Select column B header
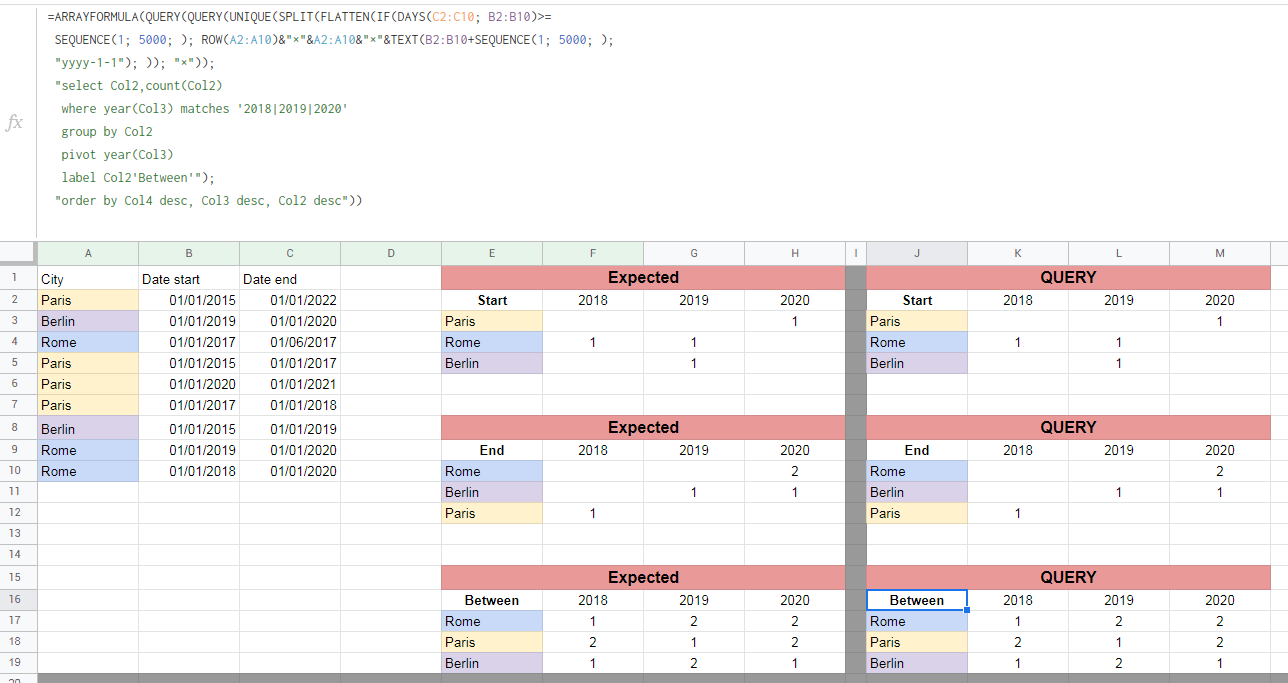 189,254
